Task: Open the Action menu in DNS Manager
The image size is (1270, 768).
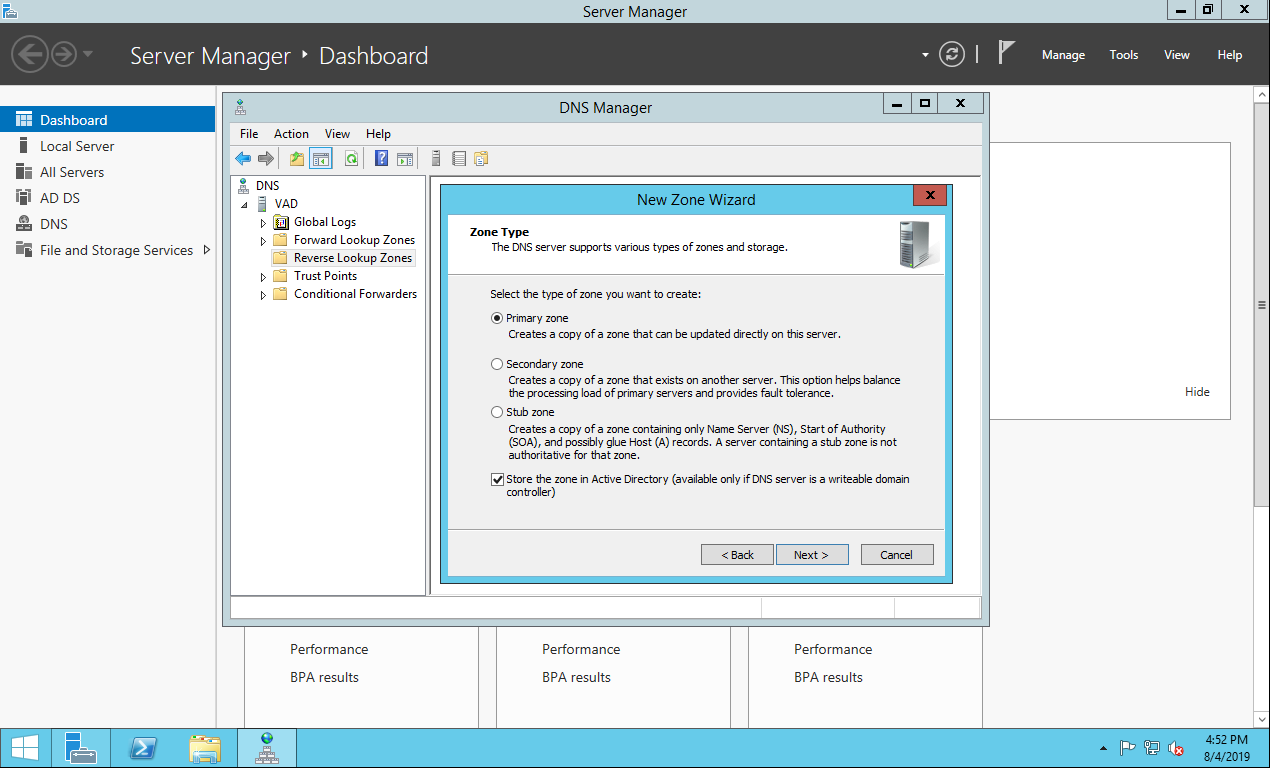Action: click(x=291, y=134)
